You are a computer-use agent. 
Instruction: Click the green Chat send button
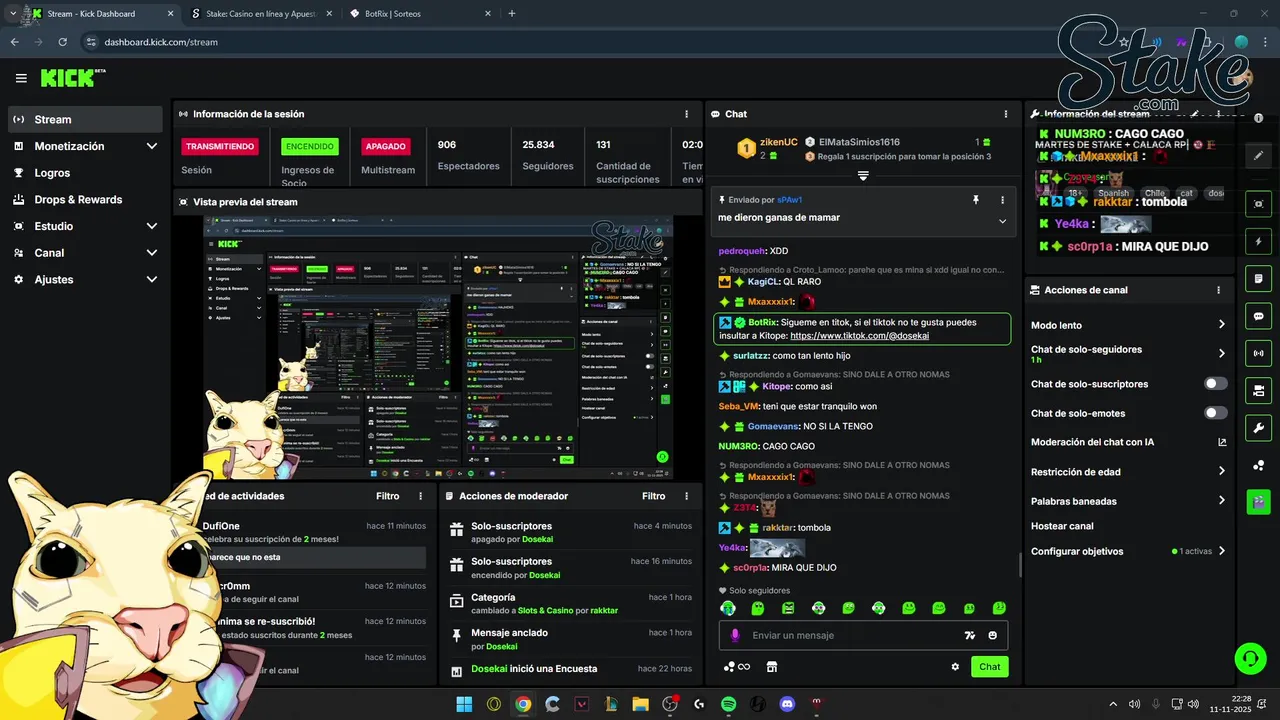pos(989,667)
